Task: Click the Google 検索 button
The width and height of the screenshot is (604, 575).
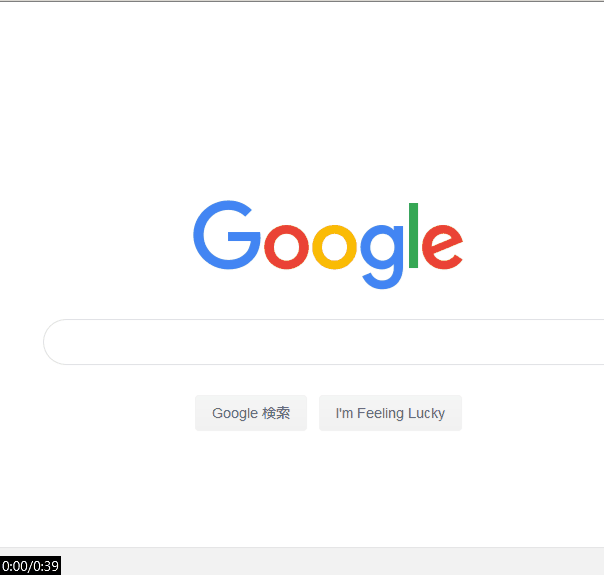Action: (x=251, y=413)
